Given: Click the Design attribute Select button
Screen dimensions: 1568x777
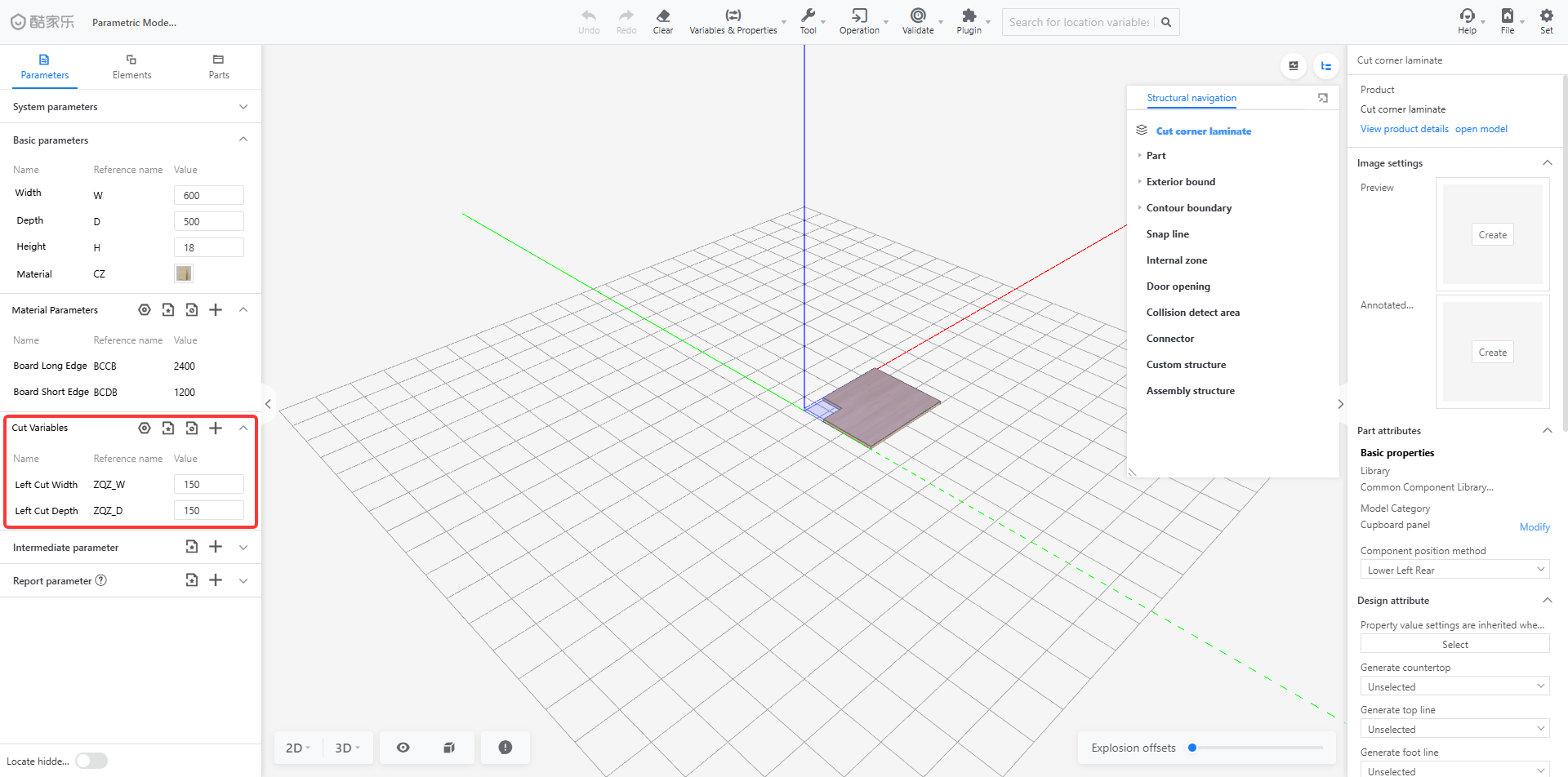Looking at the screenshot, I should tap(1455, 644).
